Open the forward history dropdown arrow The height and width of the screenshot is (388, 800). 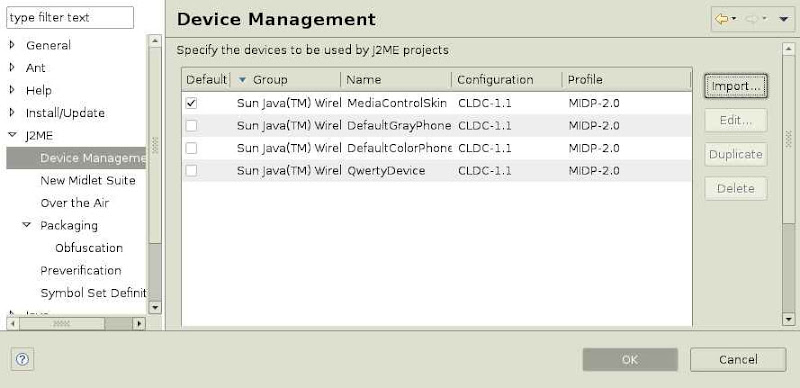(x=764, y=19)
